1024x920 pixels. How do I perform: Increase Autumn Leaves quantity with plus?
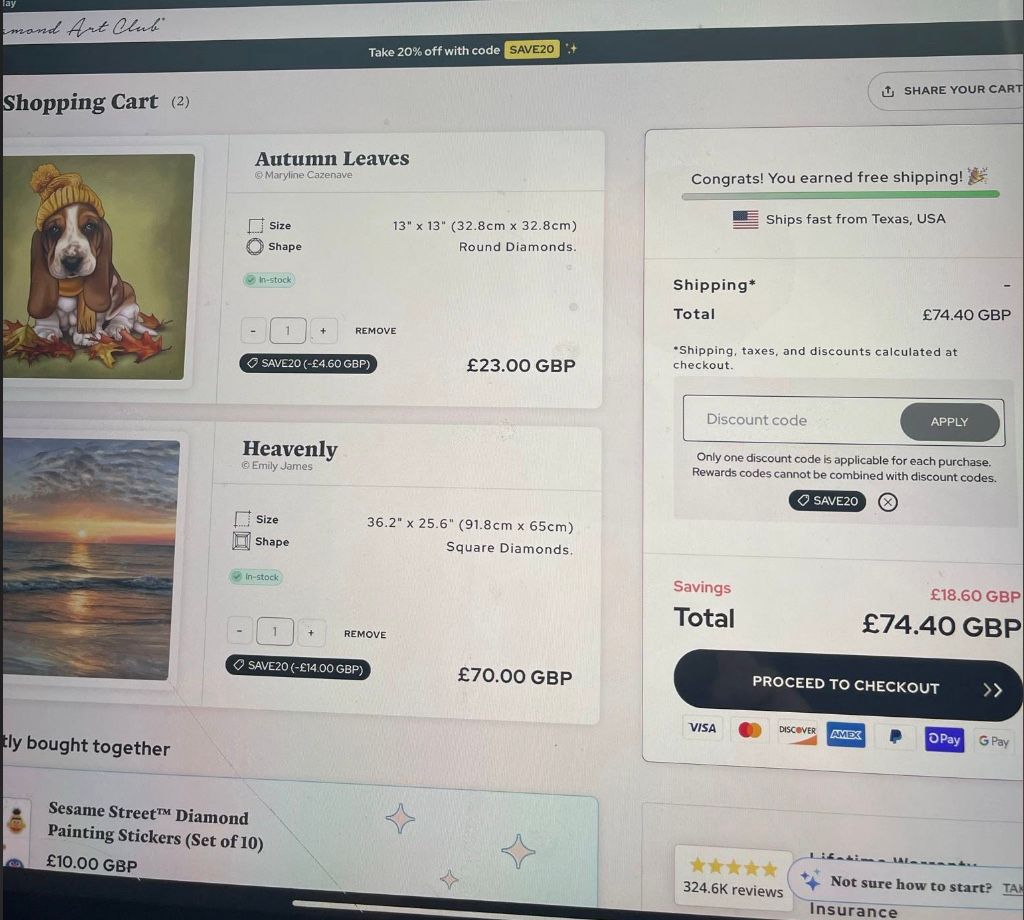(x=323, y=330)
